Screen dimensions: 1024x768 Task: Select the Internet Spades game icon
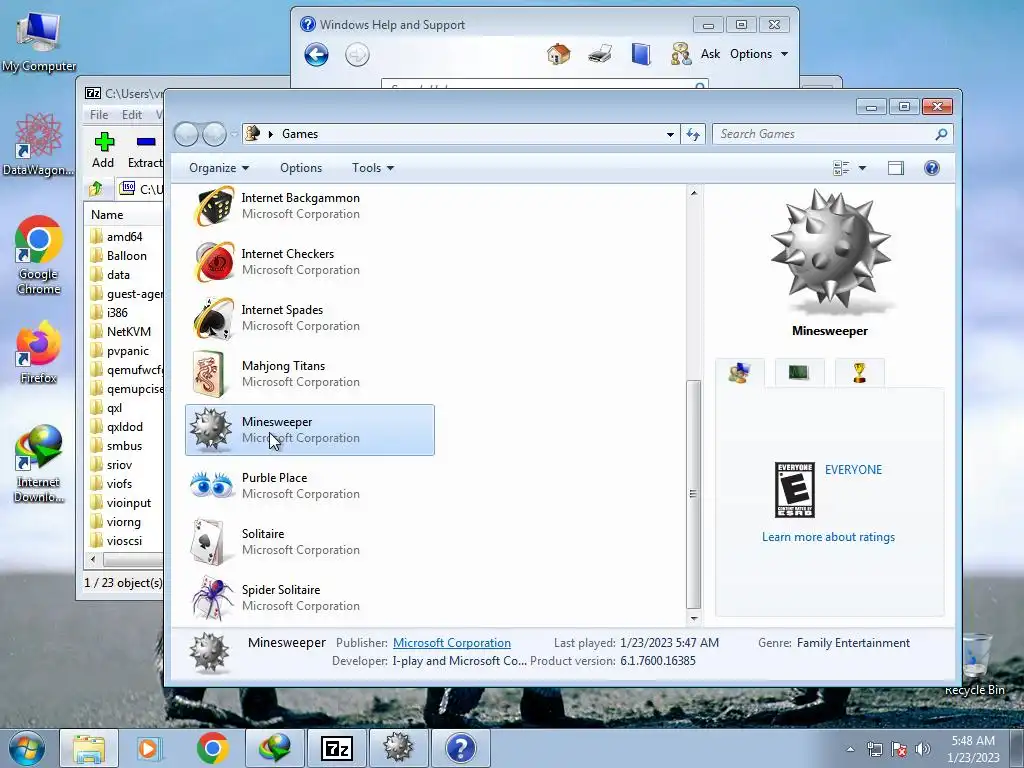pos(214,318)
